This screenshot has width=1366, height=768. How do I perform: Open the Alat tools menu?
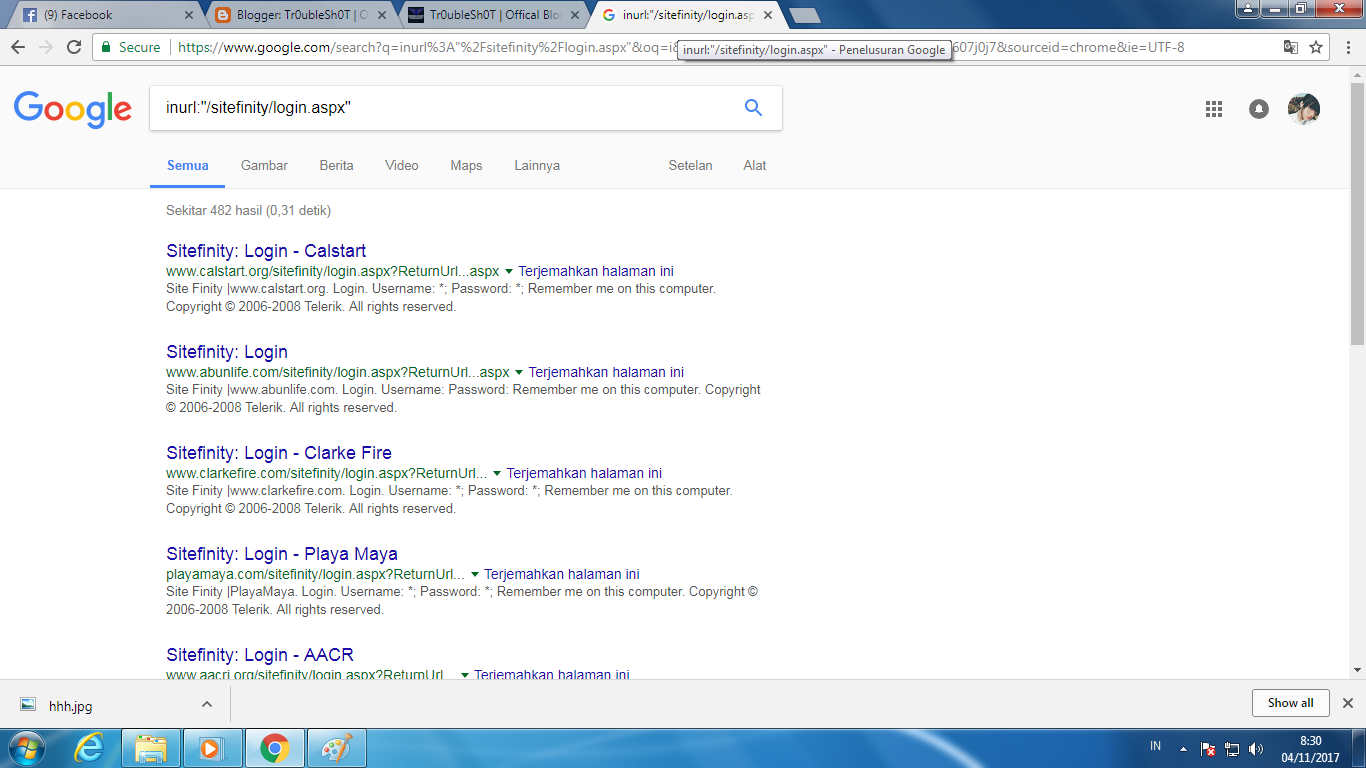[755, 166]
